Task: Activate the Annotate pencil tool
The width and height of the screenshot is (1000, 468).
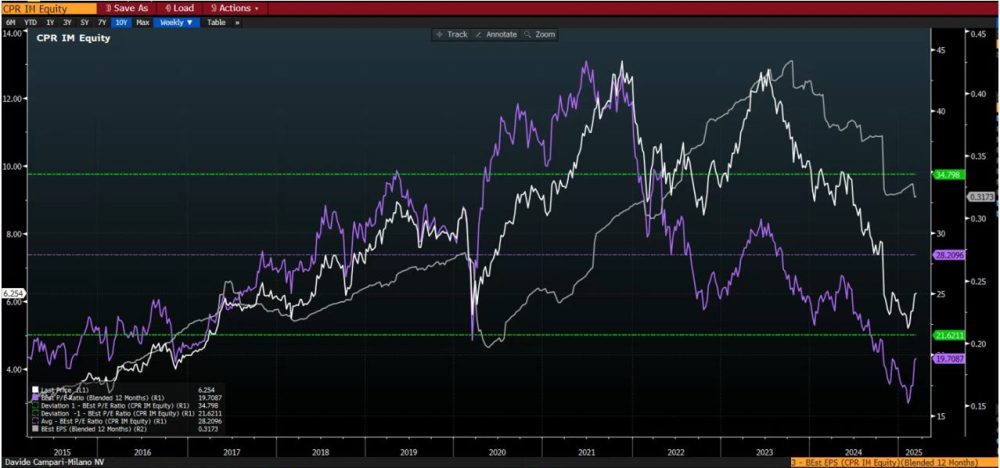Action: (496, 34)
